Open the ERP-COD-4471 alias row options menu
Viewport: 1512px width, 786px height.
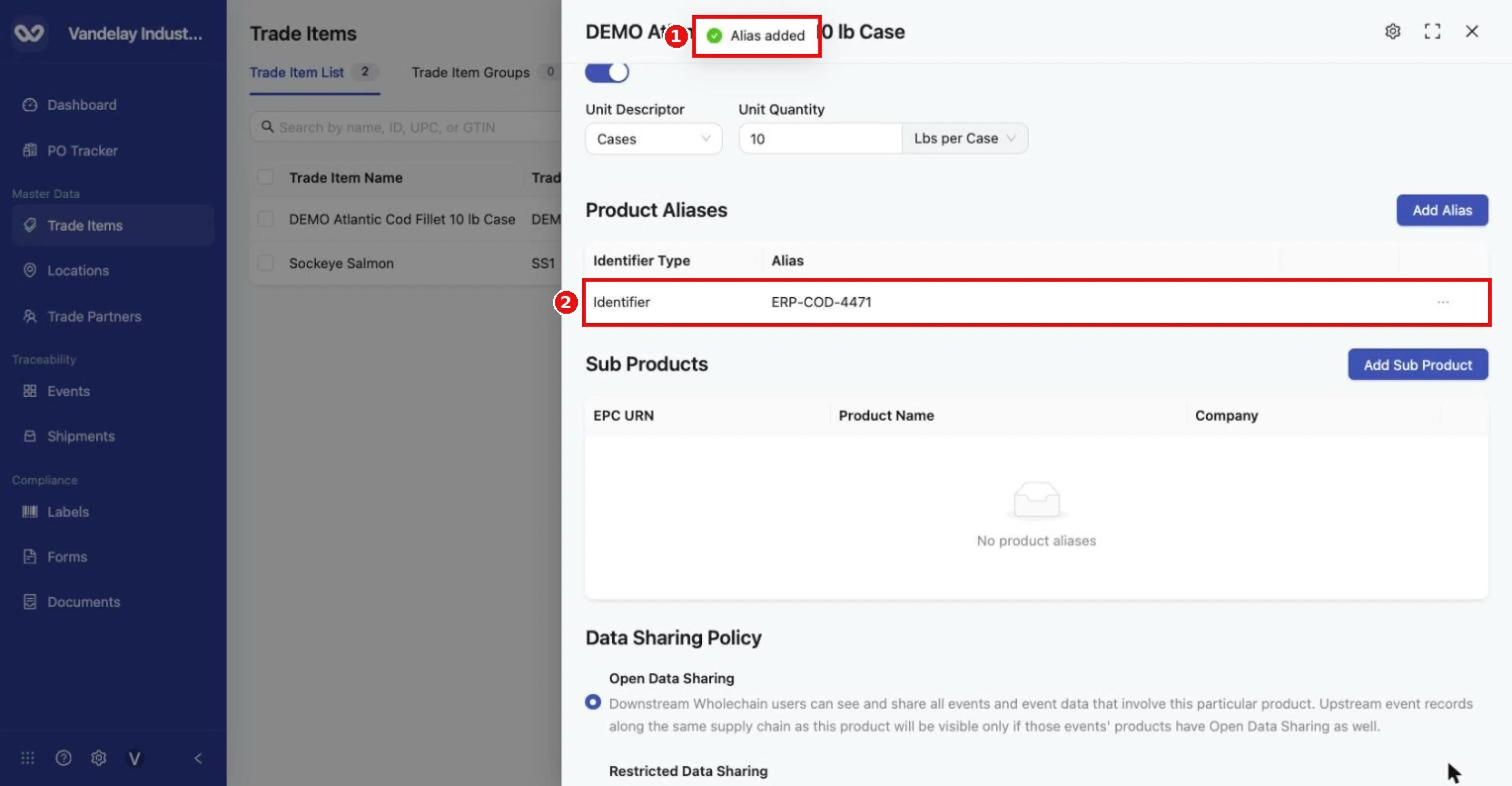pos(1443,302)
